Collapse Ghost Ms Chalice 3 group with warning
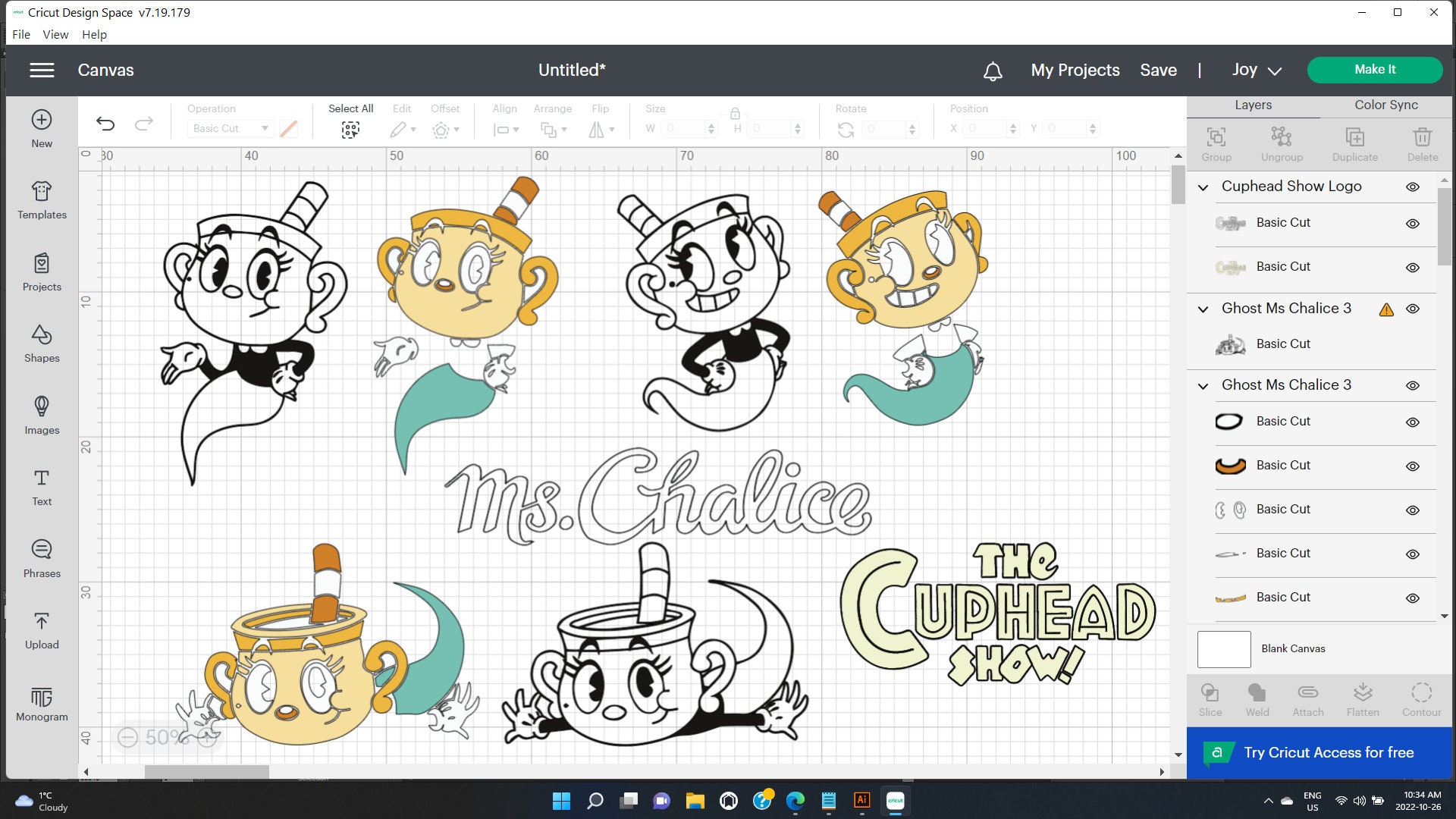 pos(1203,309)
